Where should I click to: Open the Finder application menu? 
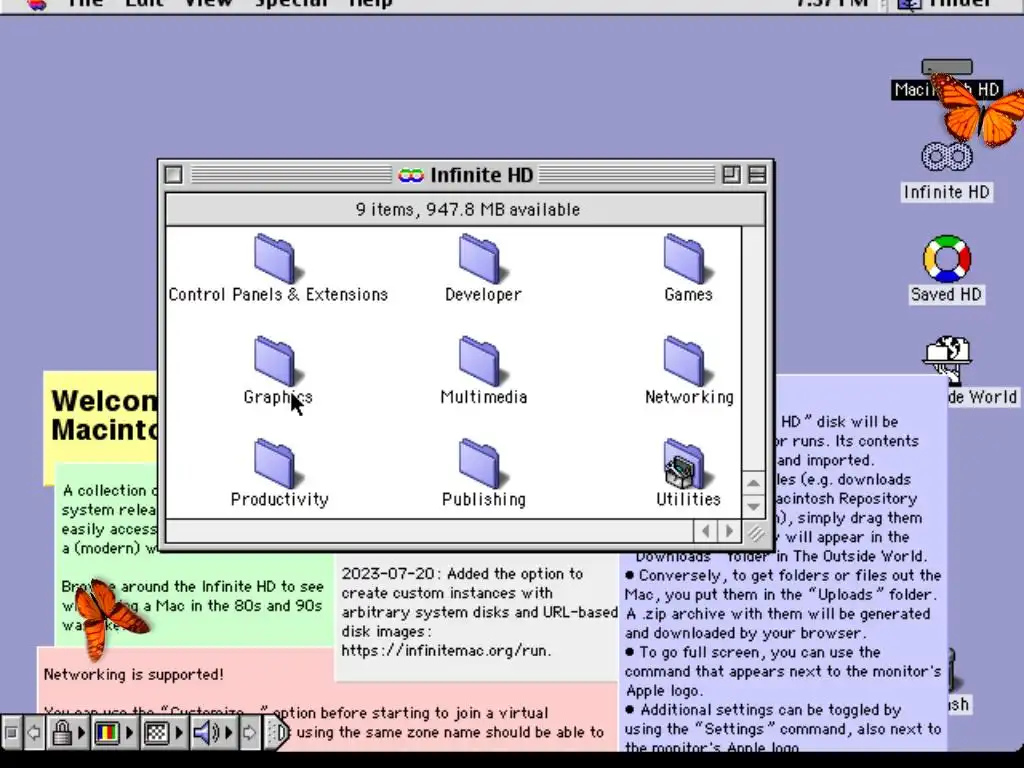[x=946, y=3]
